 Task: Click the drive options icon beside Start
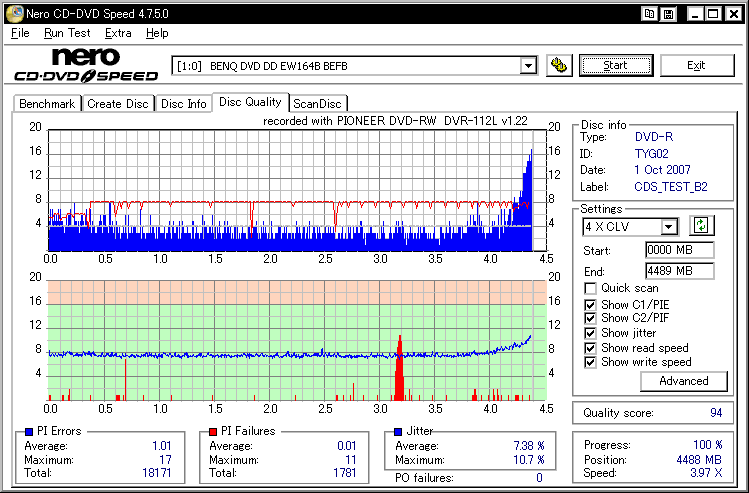pos(559,65)
